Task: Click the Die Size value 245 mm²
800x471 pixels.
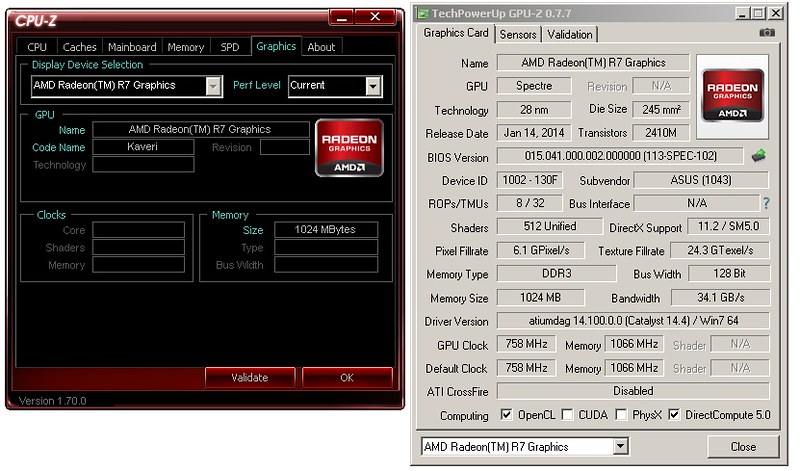Action: [661, 109]
